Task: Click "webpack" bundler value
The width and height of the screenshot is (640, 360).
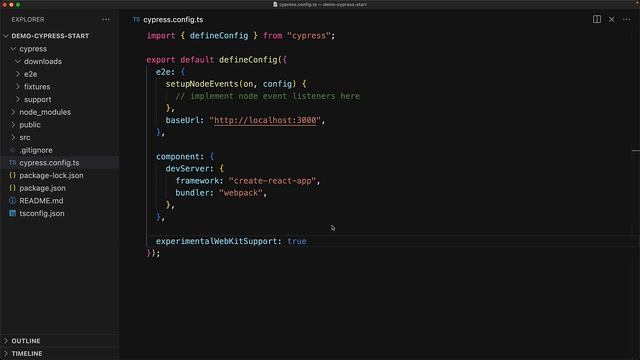Action: point(241,193)
